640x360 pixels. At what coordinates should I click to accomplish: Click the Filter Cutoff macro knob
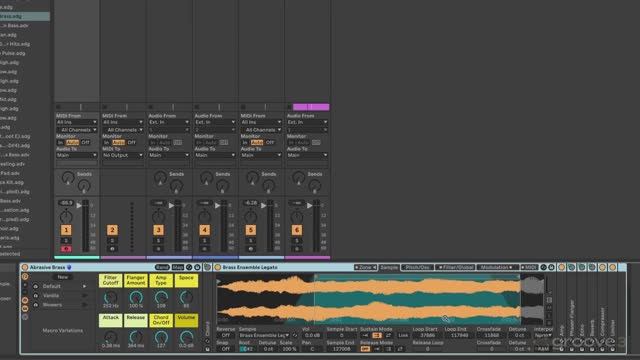(111, 298)
